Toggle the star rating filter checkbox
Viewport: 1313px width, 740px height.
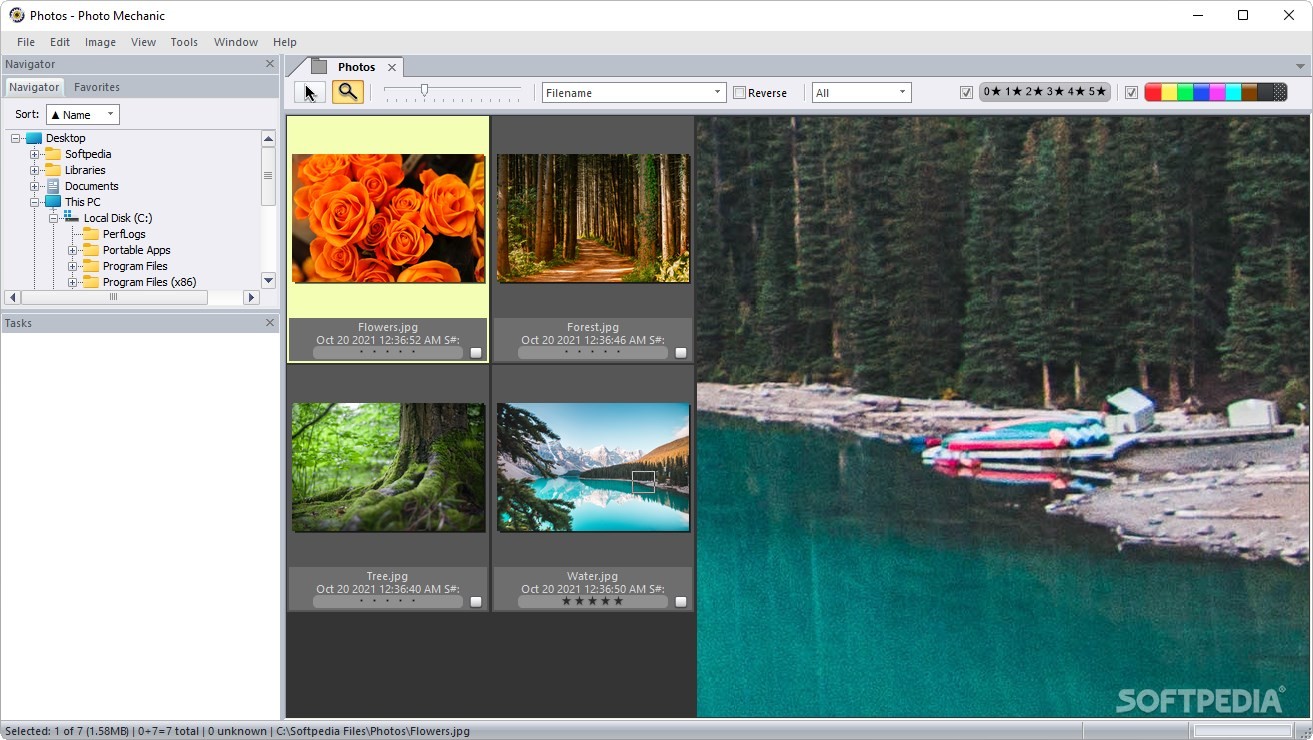pos(966,91)
